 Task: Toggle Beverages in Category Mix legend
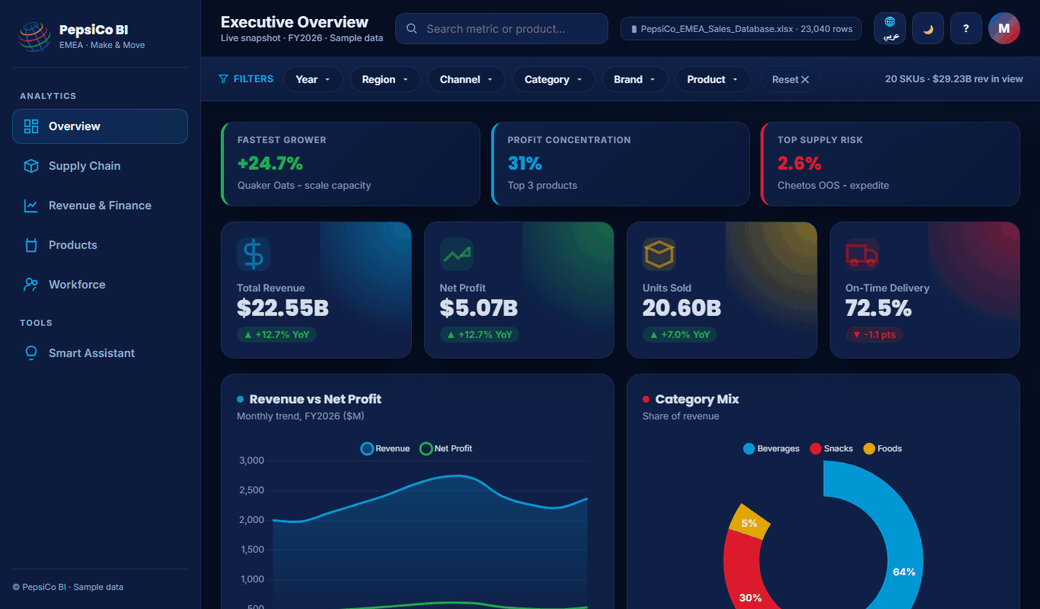[x=771, y=448]
